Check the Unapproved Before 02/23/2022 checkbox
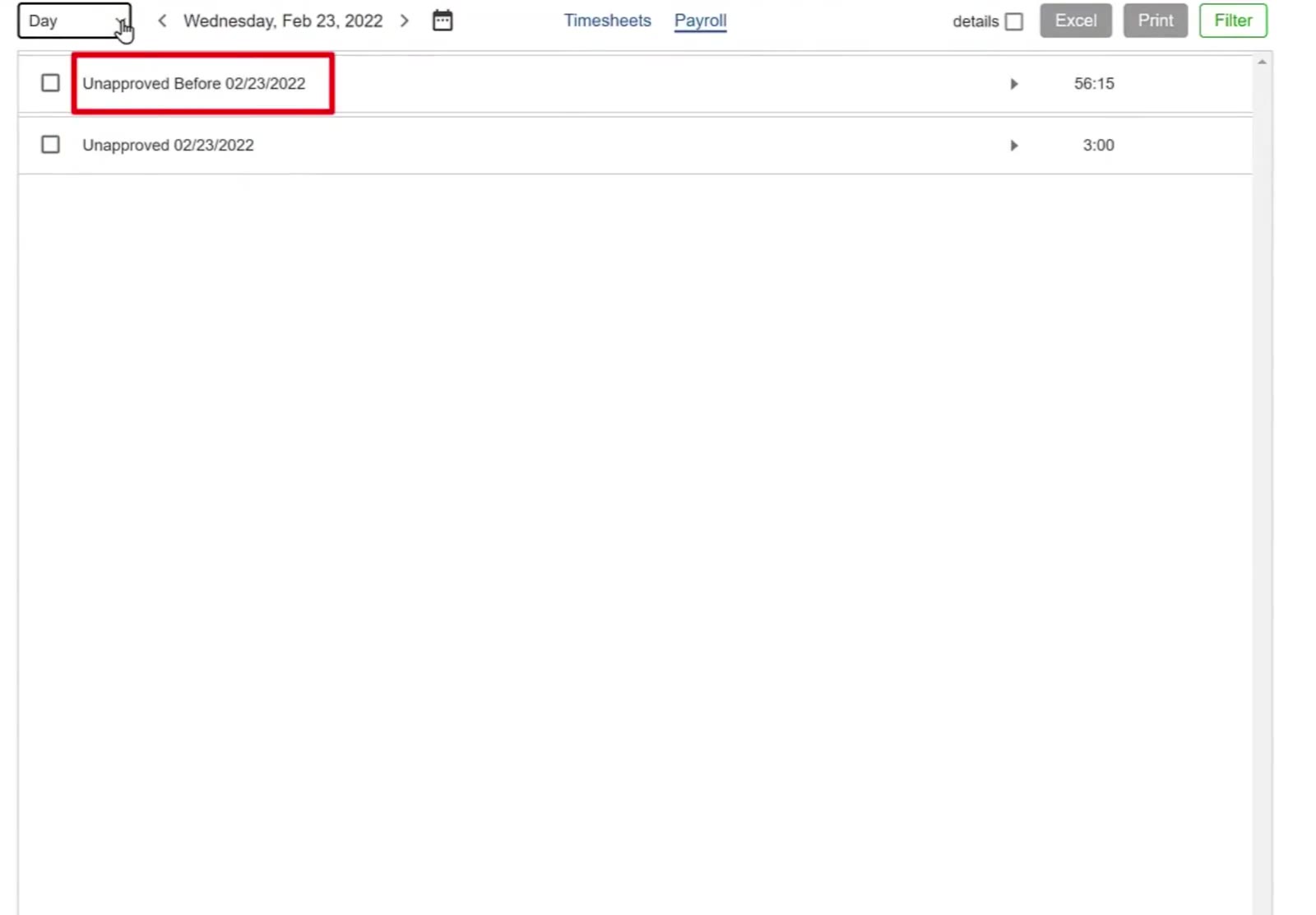The image size is (1316, 915). (x=50, y=83)
